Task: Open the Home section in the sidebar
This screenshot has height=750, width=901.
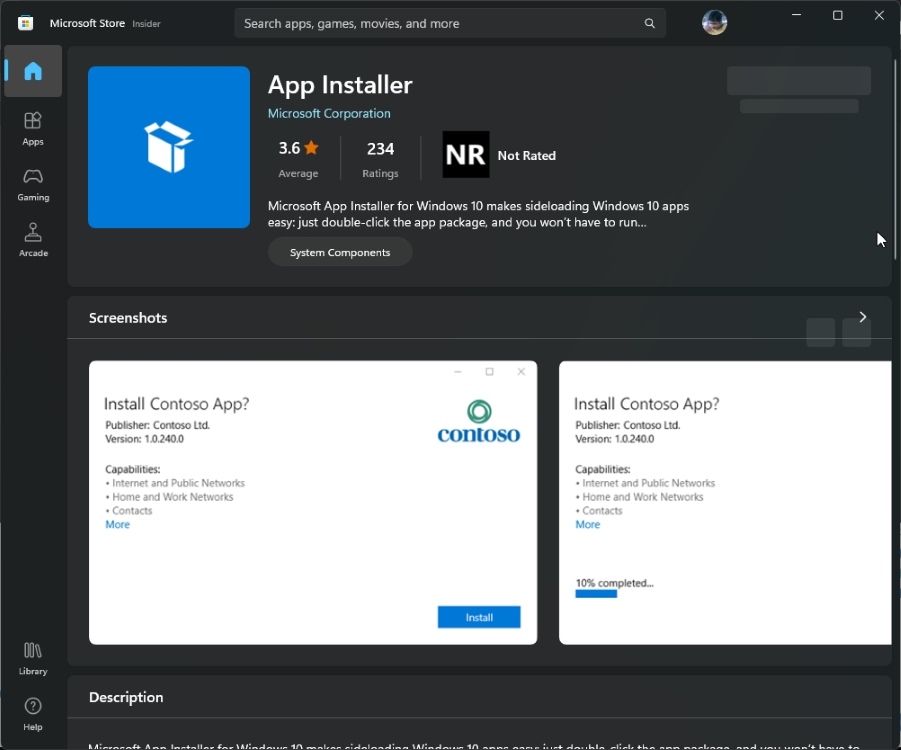Action: click(x=33, y=71)
